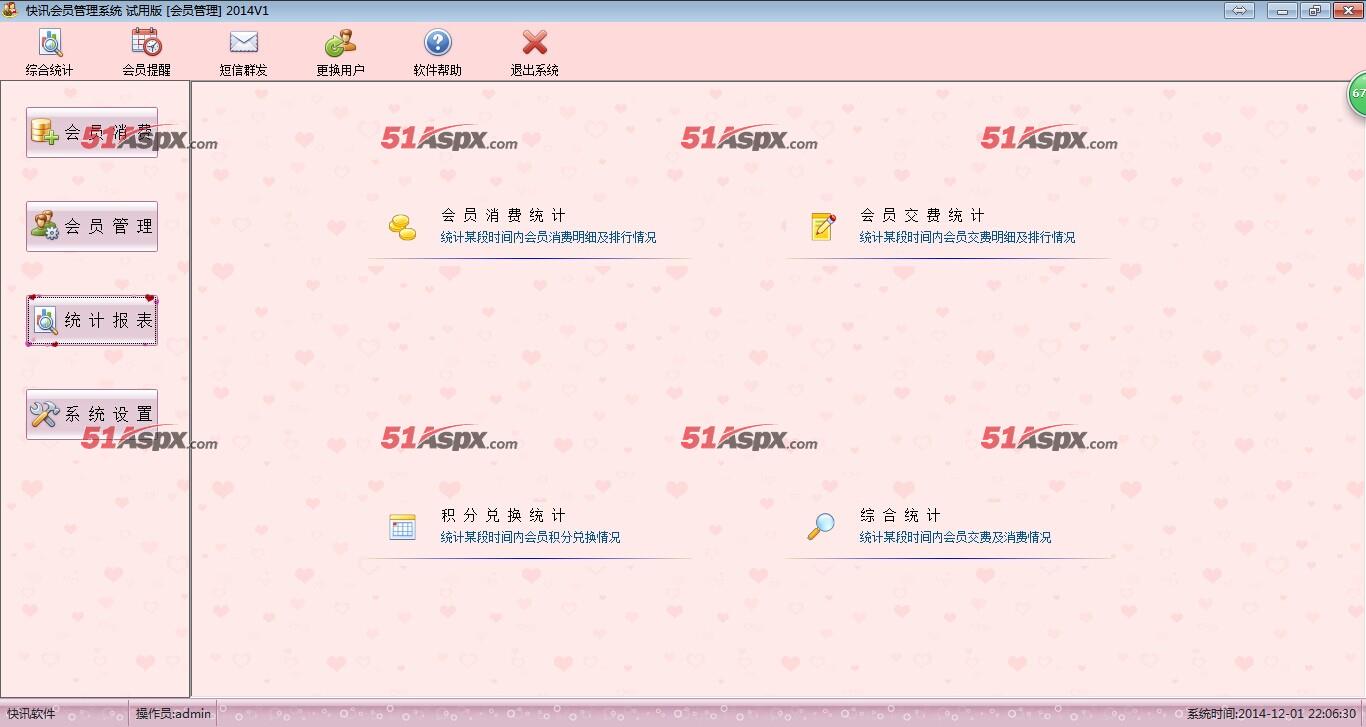Click the calendar icon for 积分兑换统计
Image resolution: width=1366 pixels, height=727 pixels.
pyautogui.click(x=402, y=527)
